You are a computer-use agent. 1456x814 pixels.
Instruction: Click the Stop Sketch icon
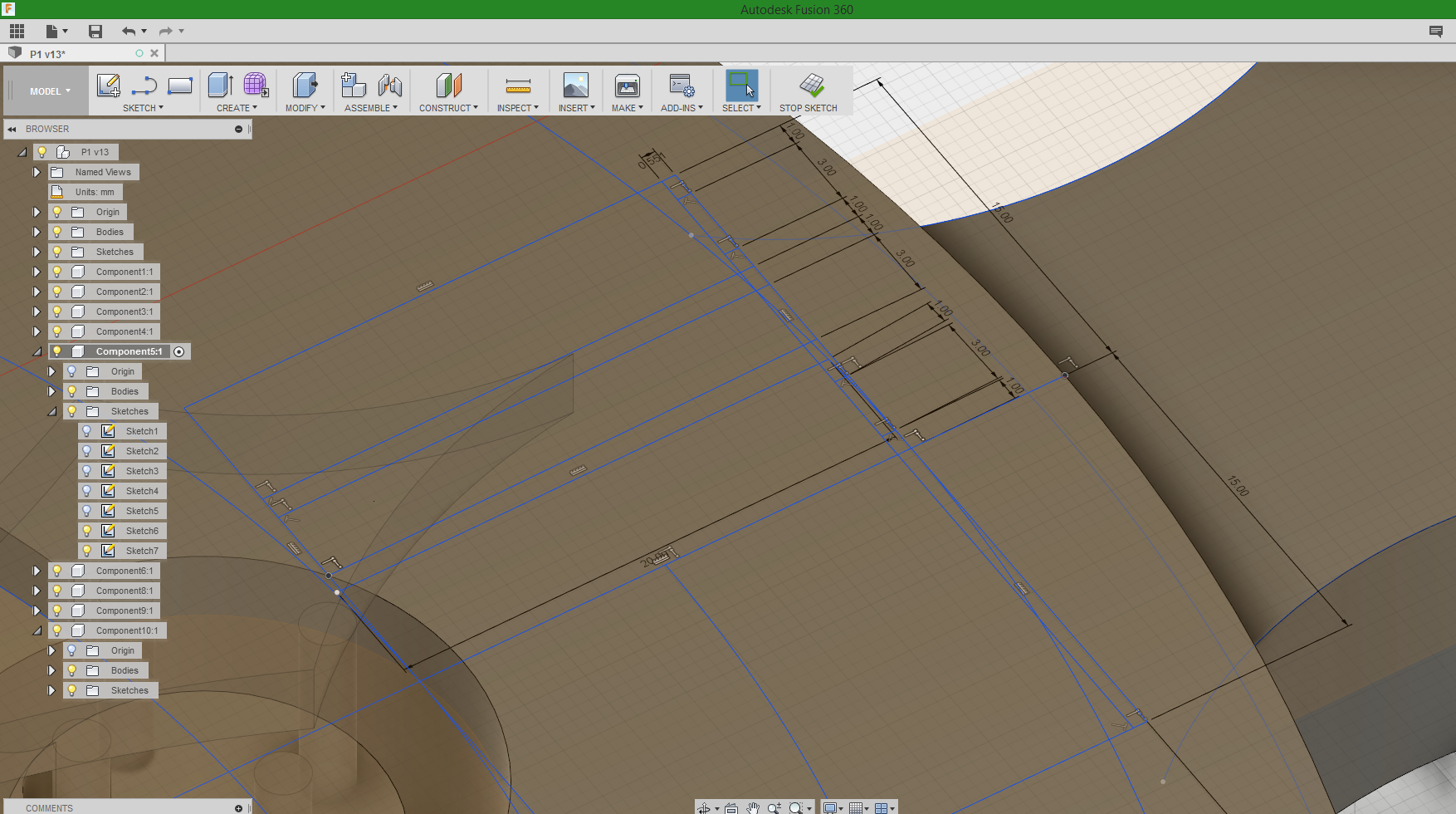point(811,85)
